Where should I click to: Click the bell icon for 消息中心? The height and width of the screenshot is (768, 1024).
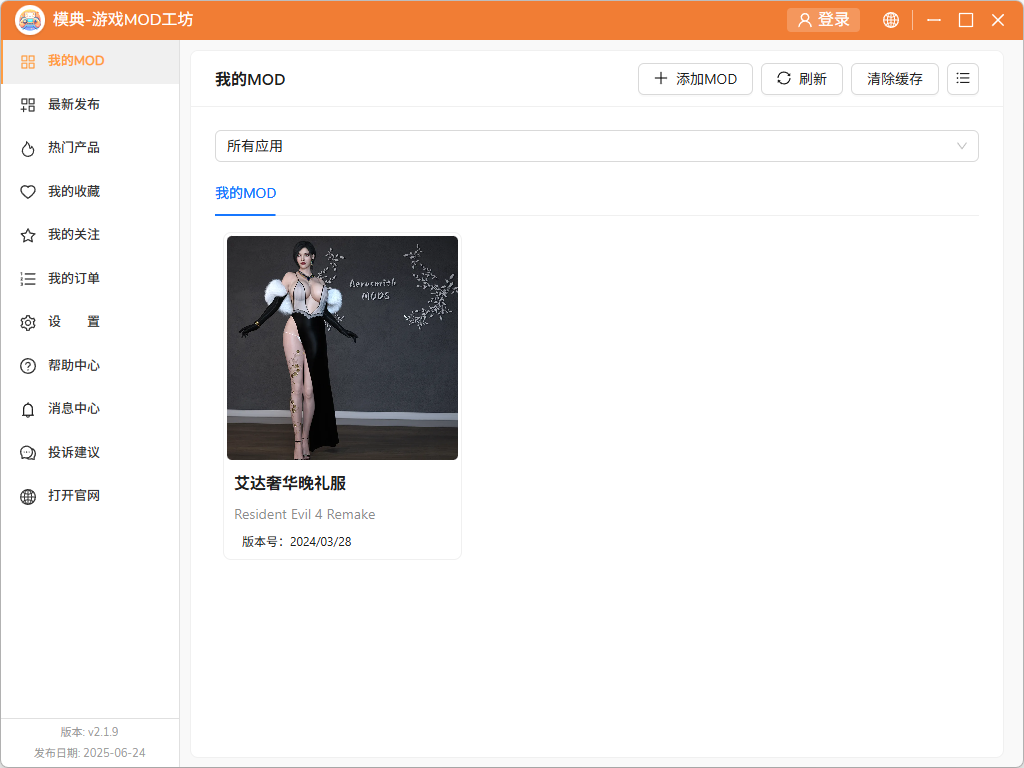tap(28, 409)
